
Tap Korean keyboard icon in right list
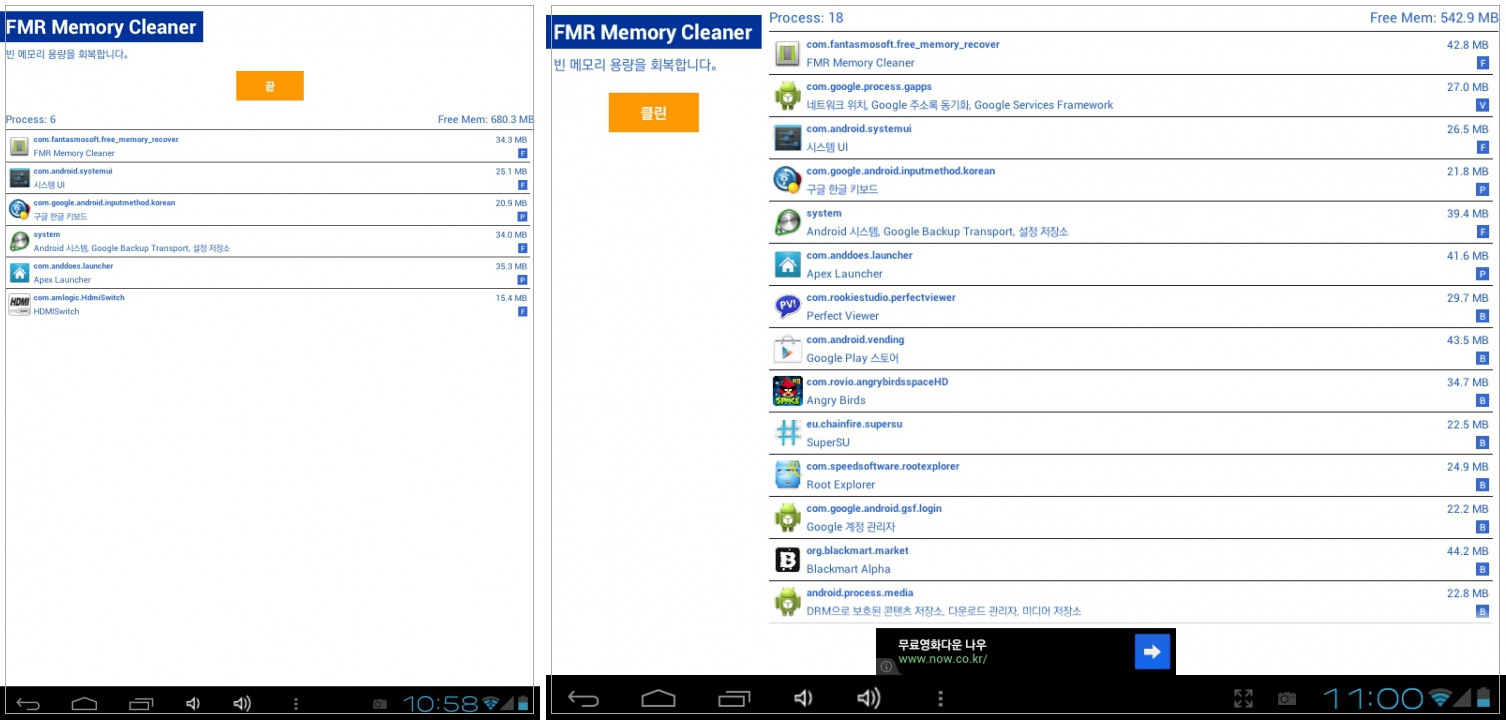pos(788,180)
